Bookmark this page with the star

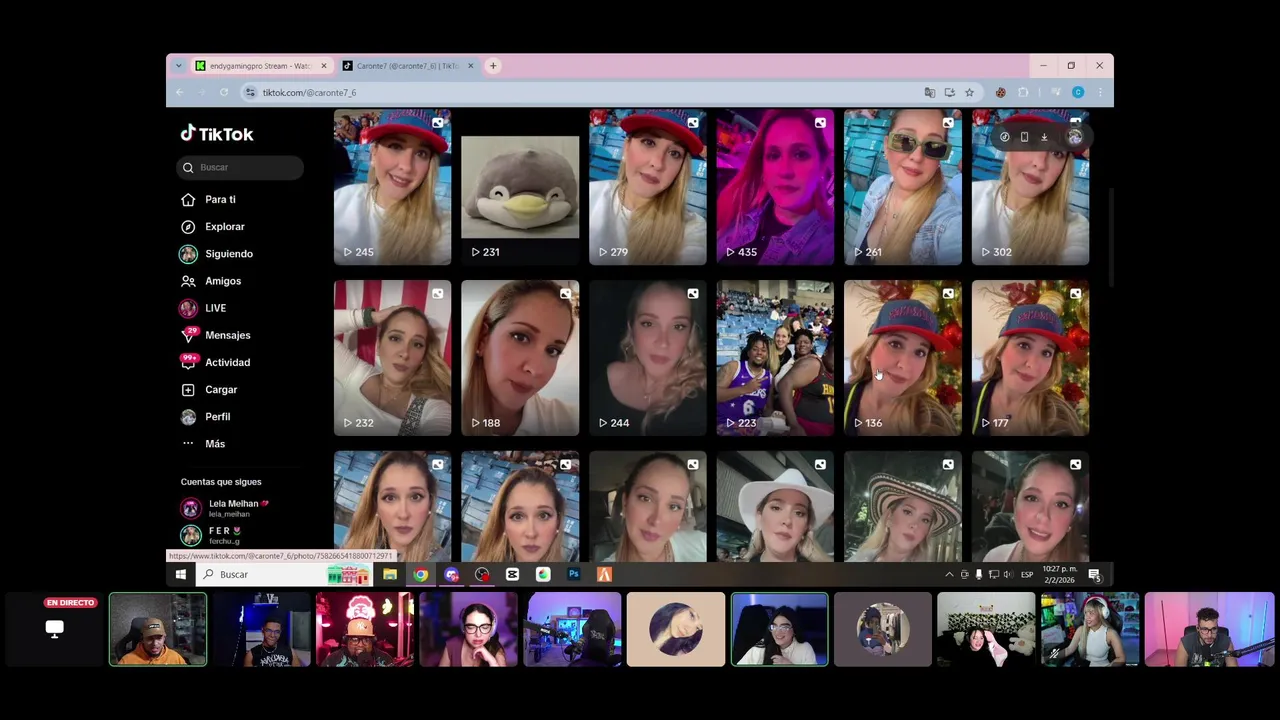pyautogui.click(x=969, y=92)
